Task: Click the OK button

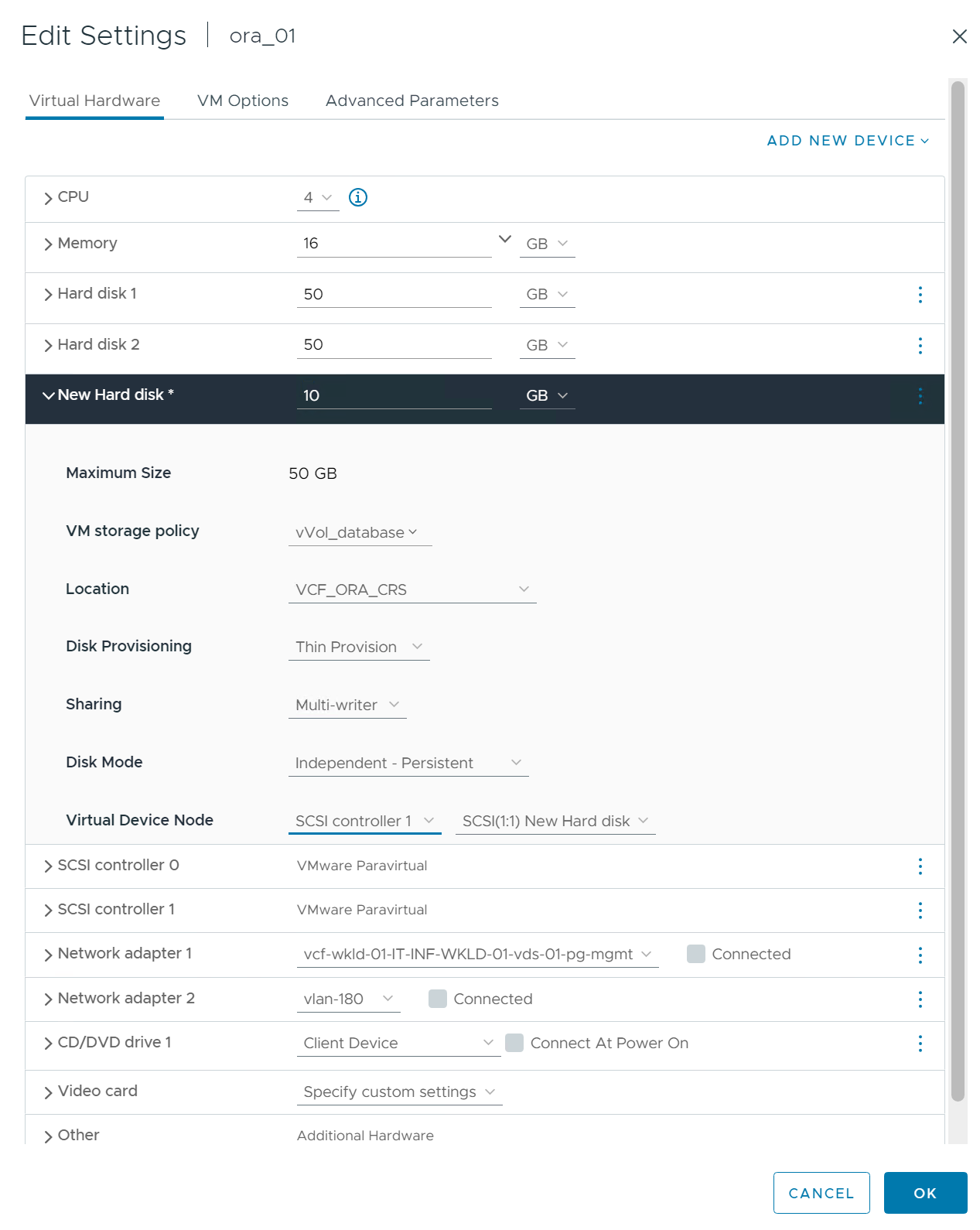Action: tap(925, 1193)
